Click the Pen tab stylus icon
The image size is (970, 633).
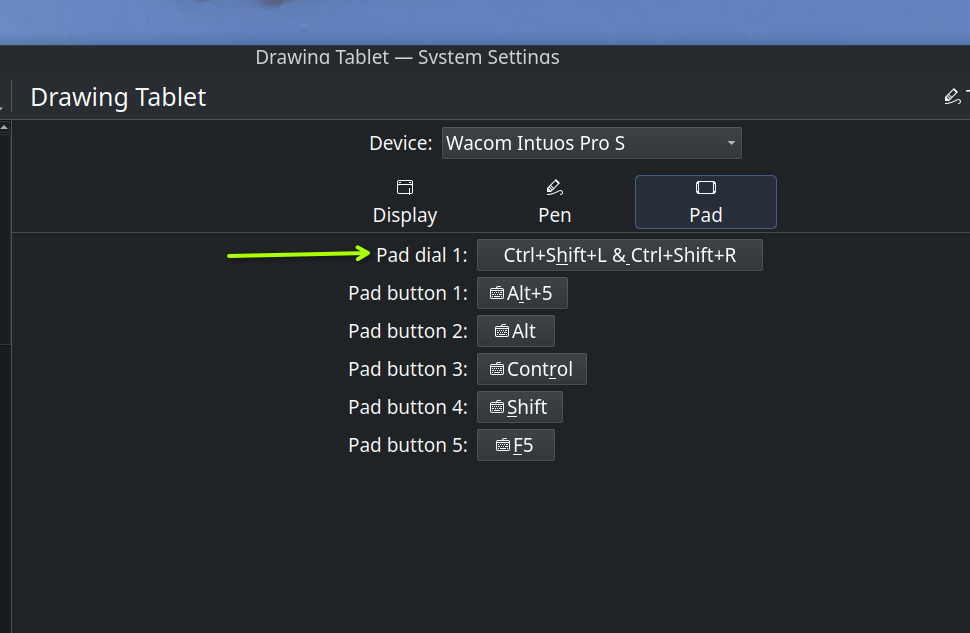click(555, 187)
